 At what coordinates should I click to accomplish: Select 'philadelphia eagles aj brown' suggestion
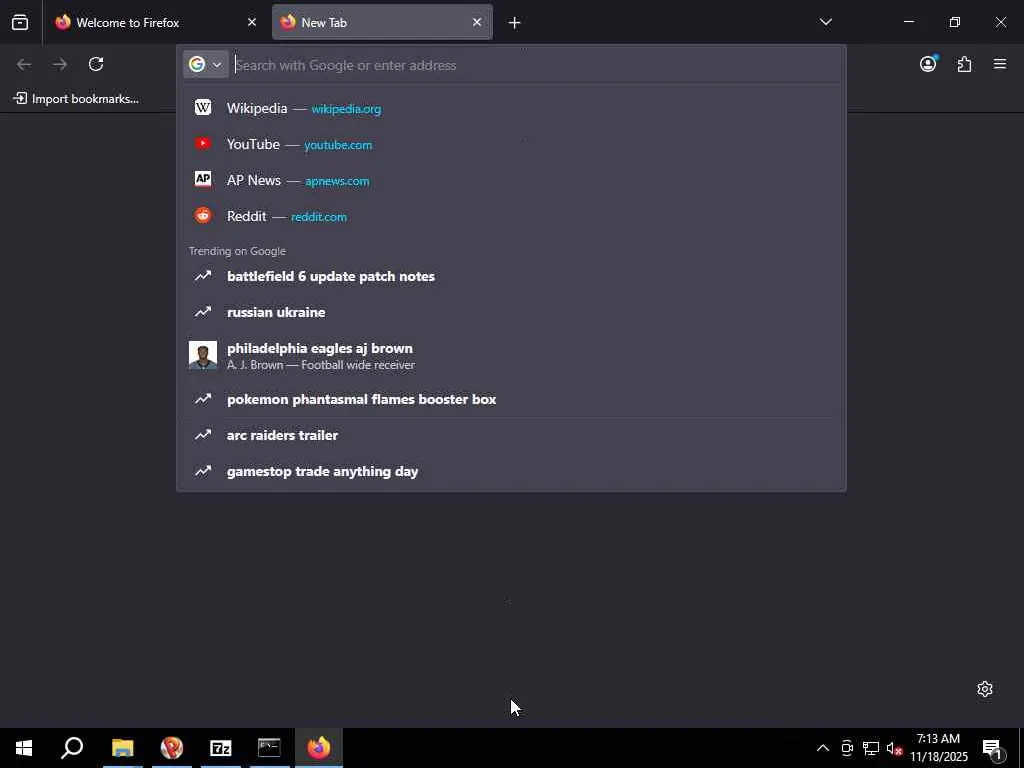click(x=511, y=356)
